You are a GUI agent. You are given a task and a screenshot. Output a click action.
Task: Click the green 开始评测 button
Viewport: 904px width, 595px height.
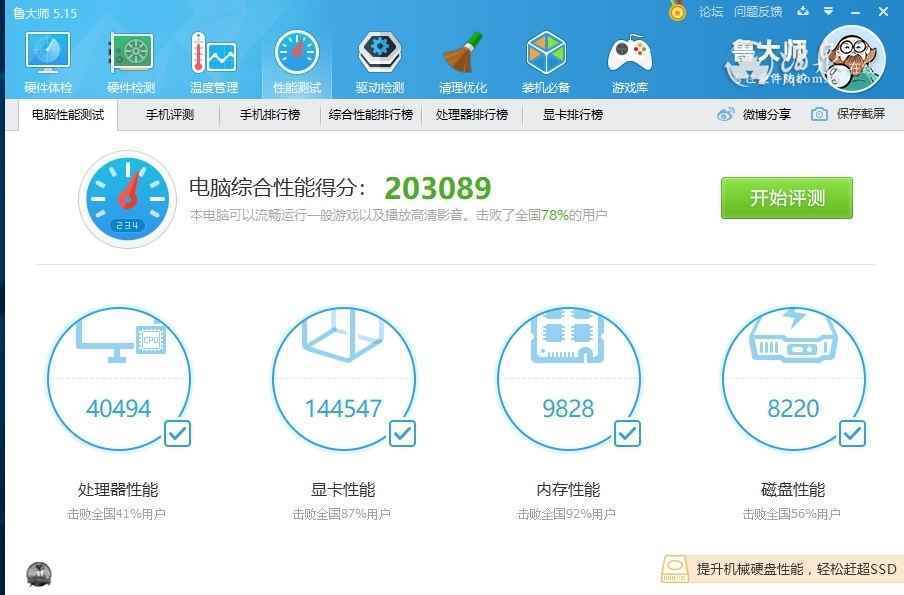787,198
